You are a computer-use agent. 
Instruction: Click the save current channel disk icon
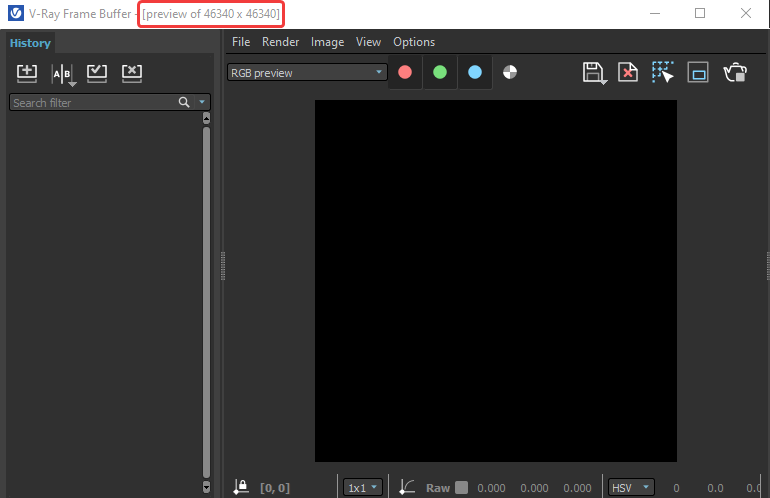pos(593,73)
